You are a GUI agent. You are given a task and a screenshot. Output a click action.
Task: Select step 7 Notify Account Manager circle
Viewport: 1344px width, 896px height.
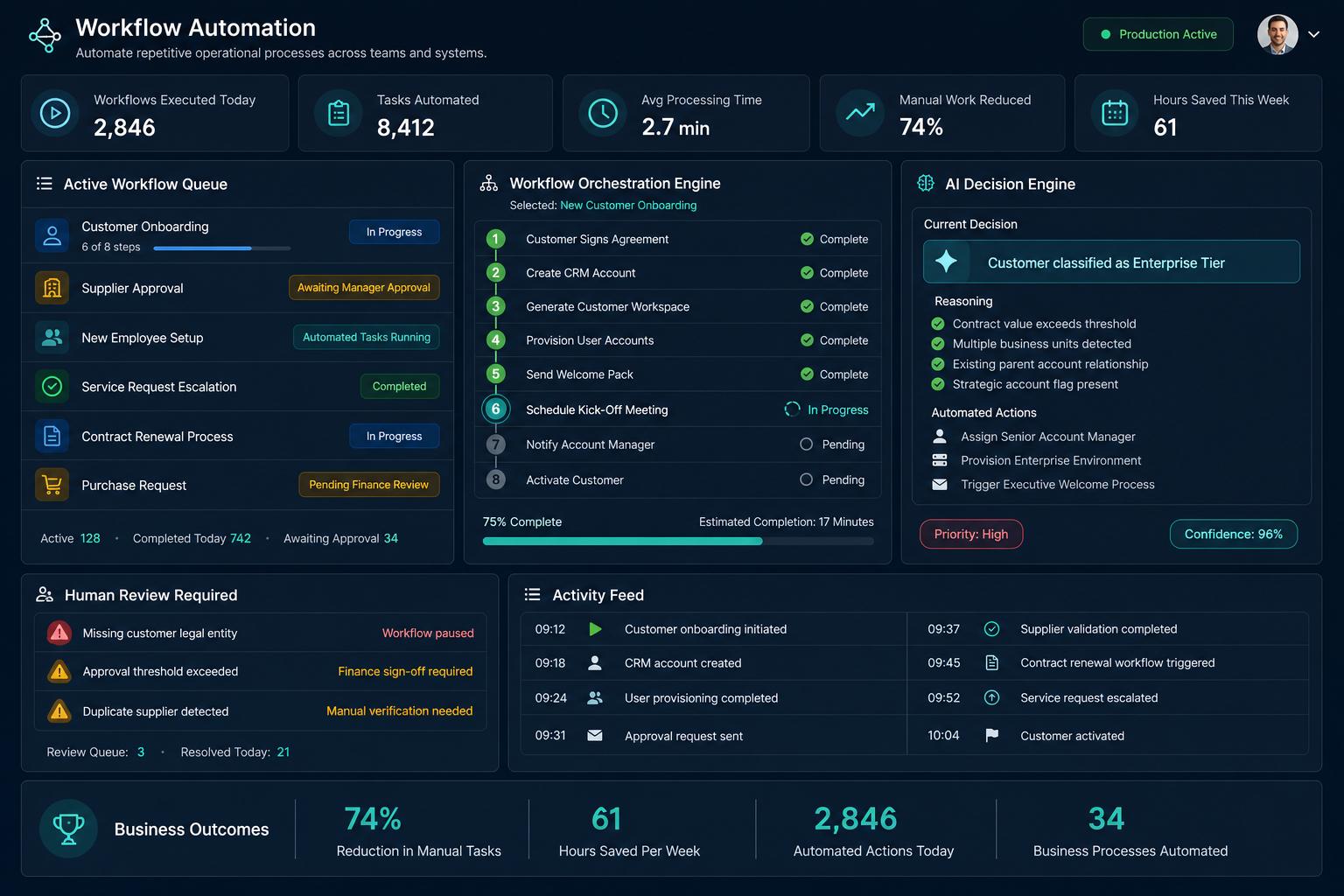pos(495,444)
